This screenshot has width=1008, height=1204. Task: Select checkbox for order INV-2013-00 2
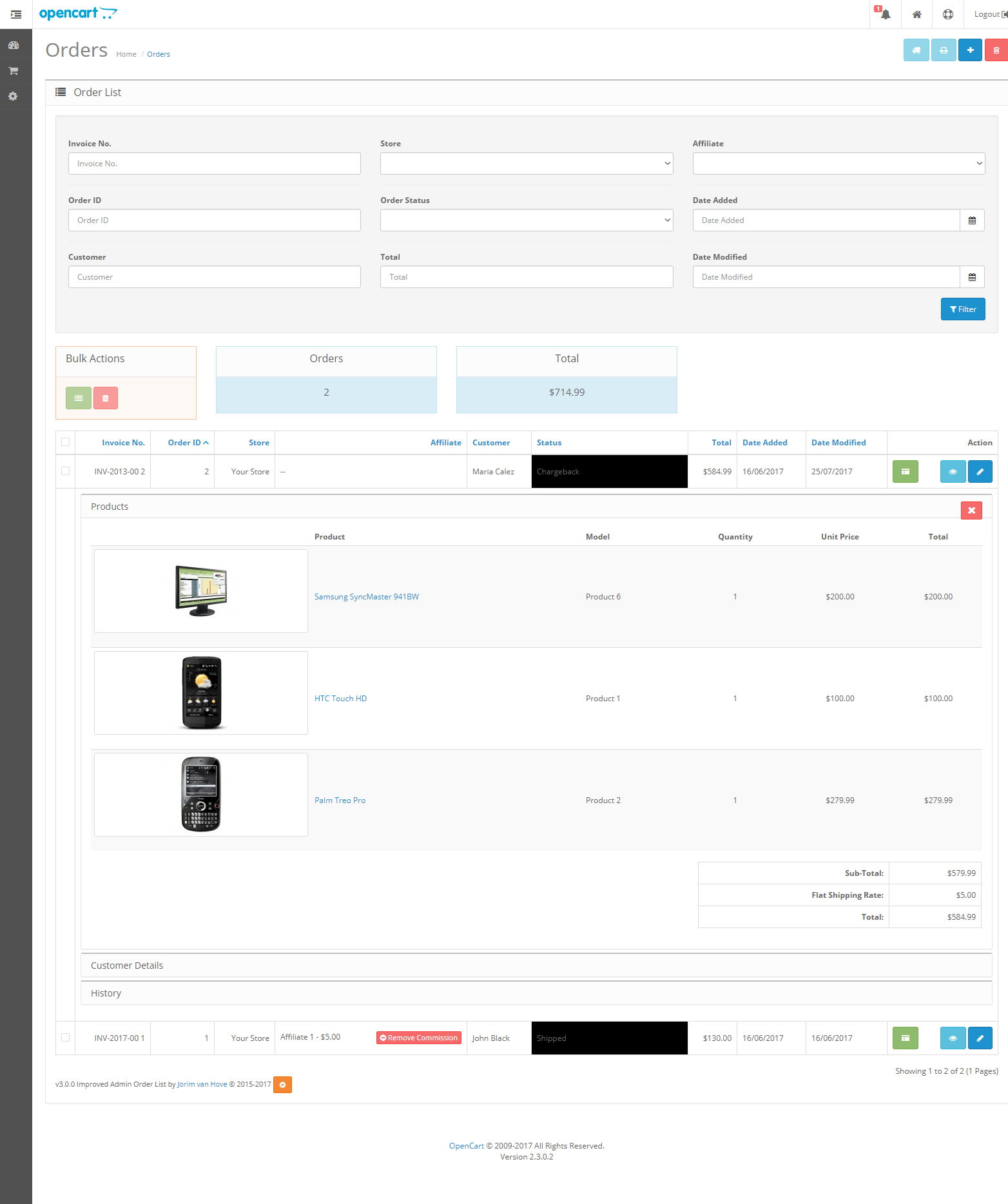pos(66,471)
